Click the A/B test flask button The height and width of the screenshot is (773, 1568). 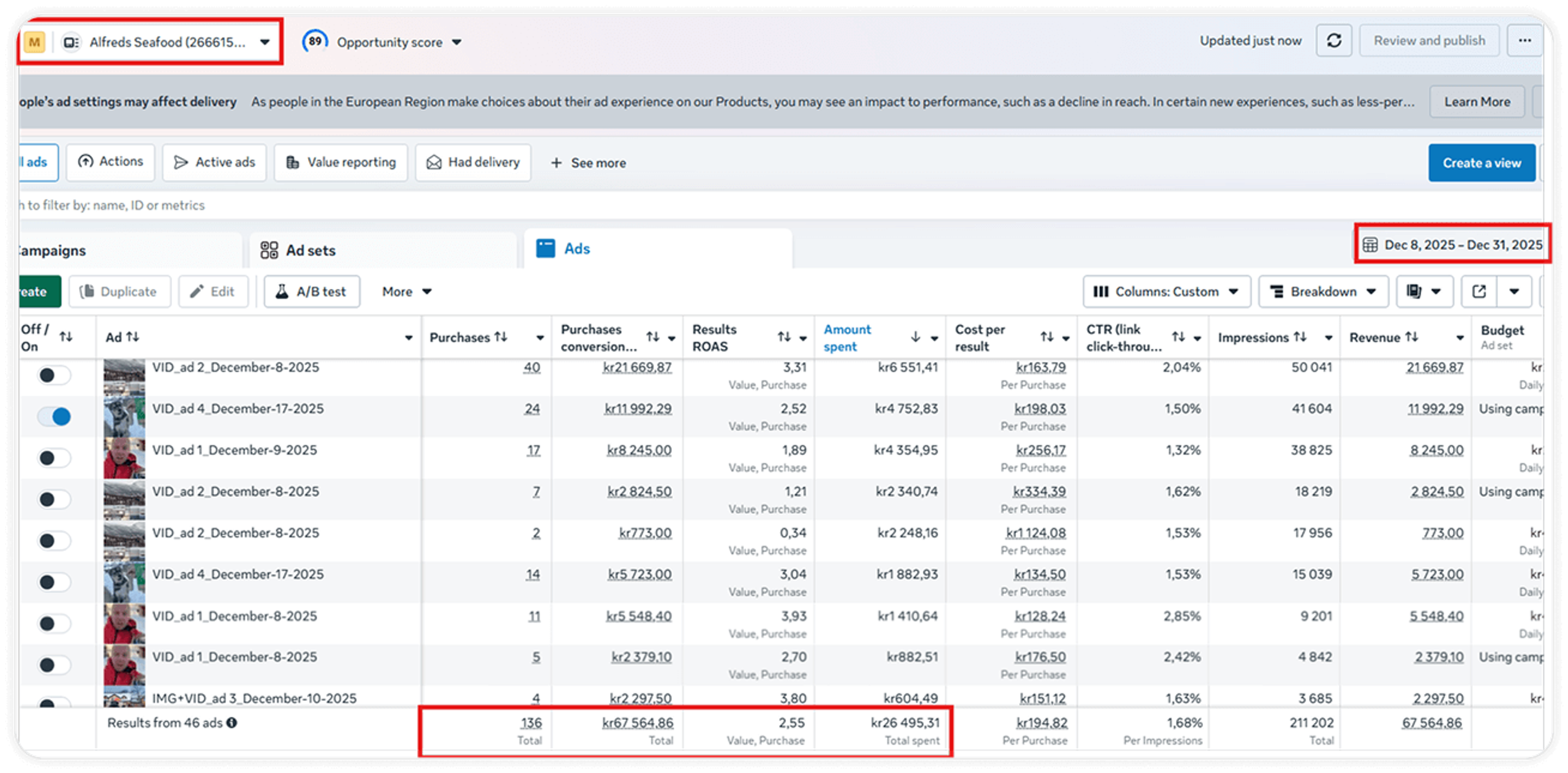pos(312,292)
